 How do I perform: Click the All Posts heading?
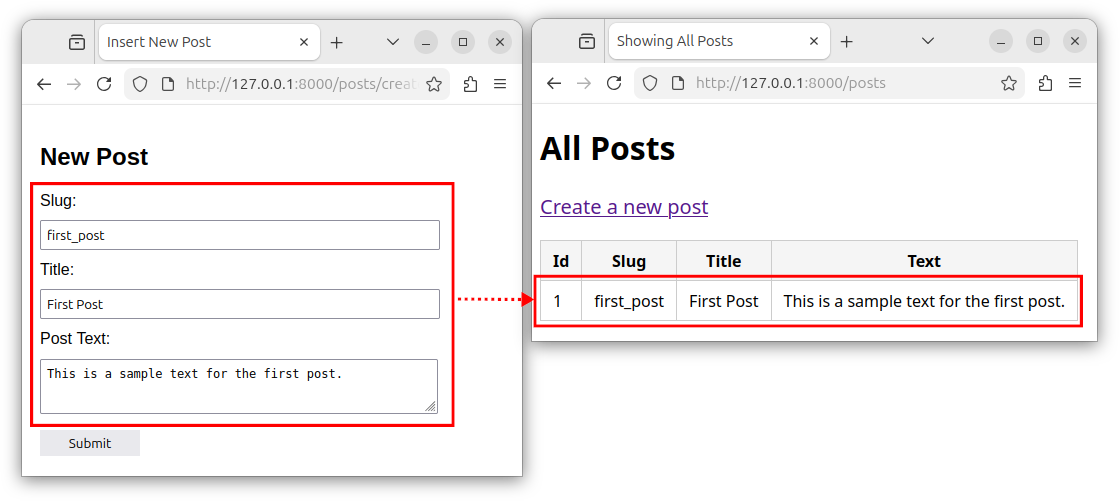[607, 149]
